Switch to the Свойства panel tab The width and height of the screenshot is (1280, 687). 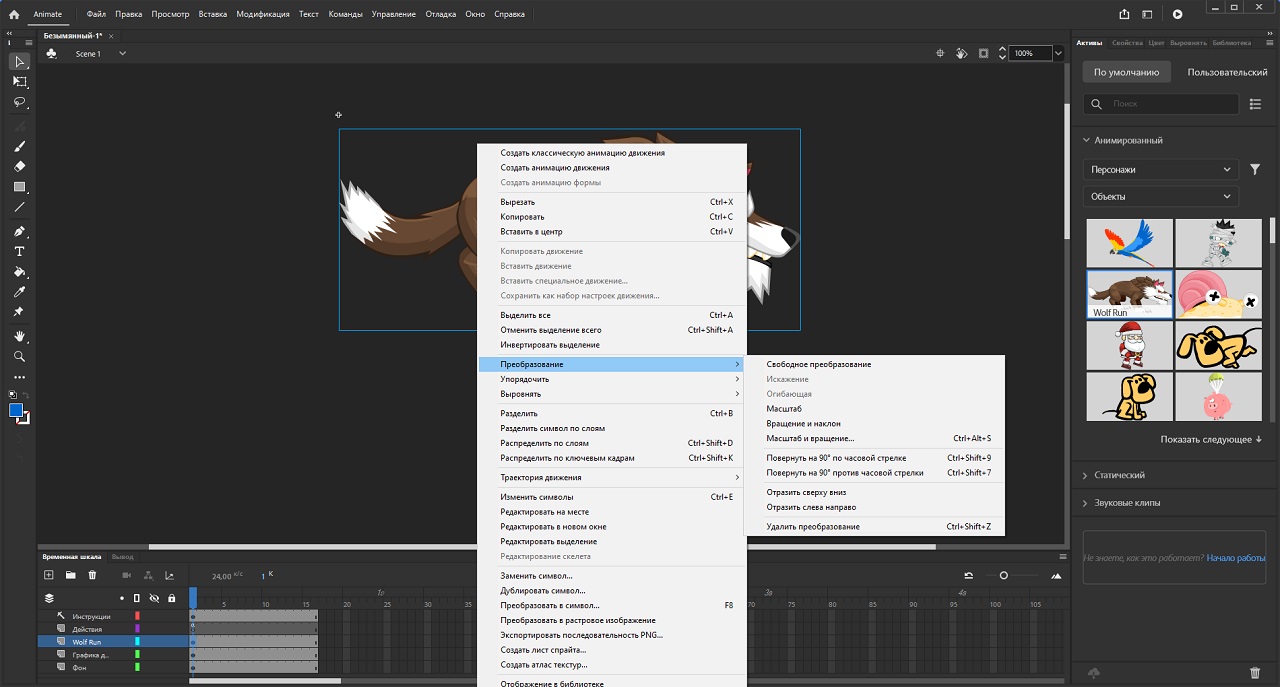[1126, 43]
